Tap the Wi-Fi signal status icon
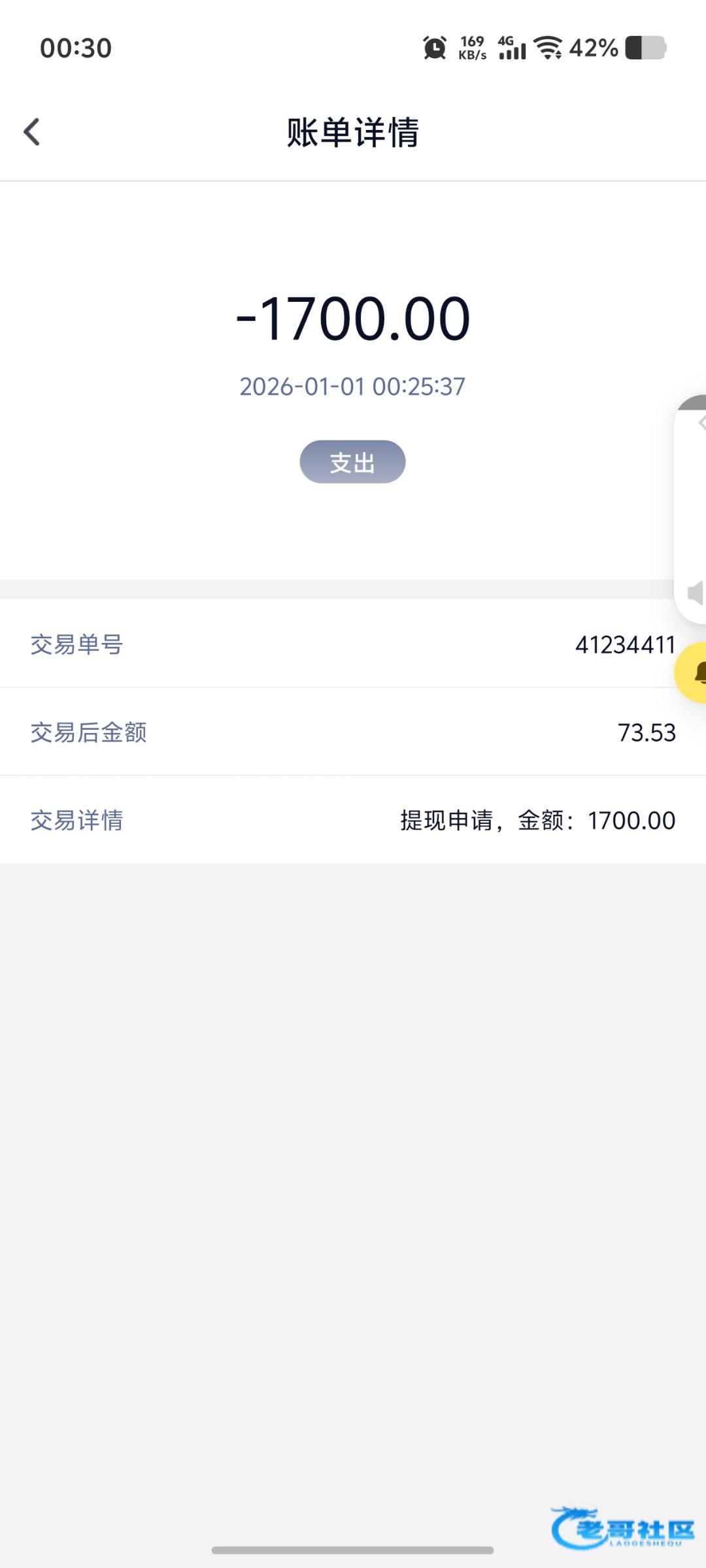 [x=548, y=48]
